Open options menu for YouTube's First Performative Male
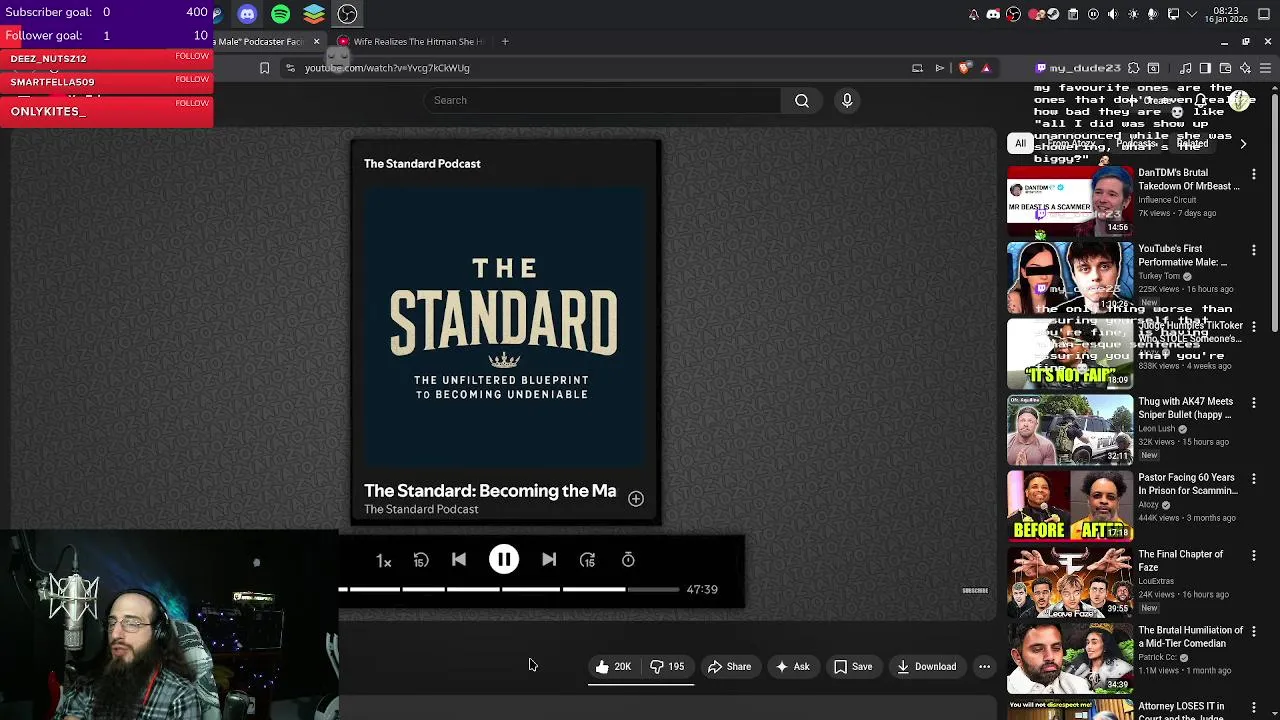1280x720 pixels. point(1254,250)
